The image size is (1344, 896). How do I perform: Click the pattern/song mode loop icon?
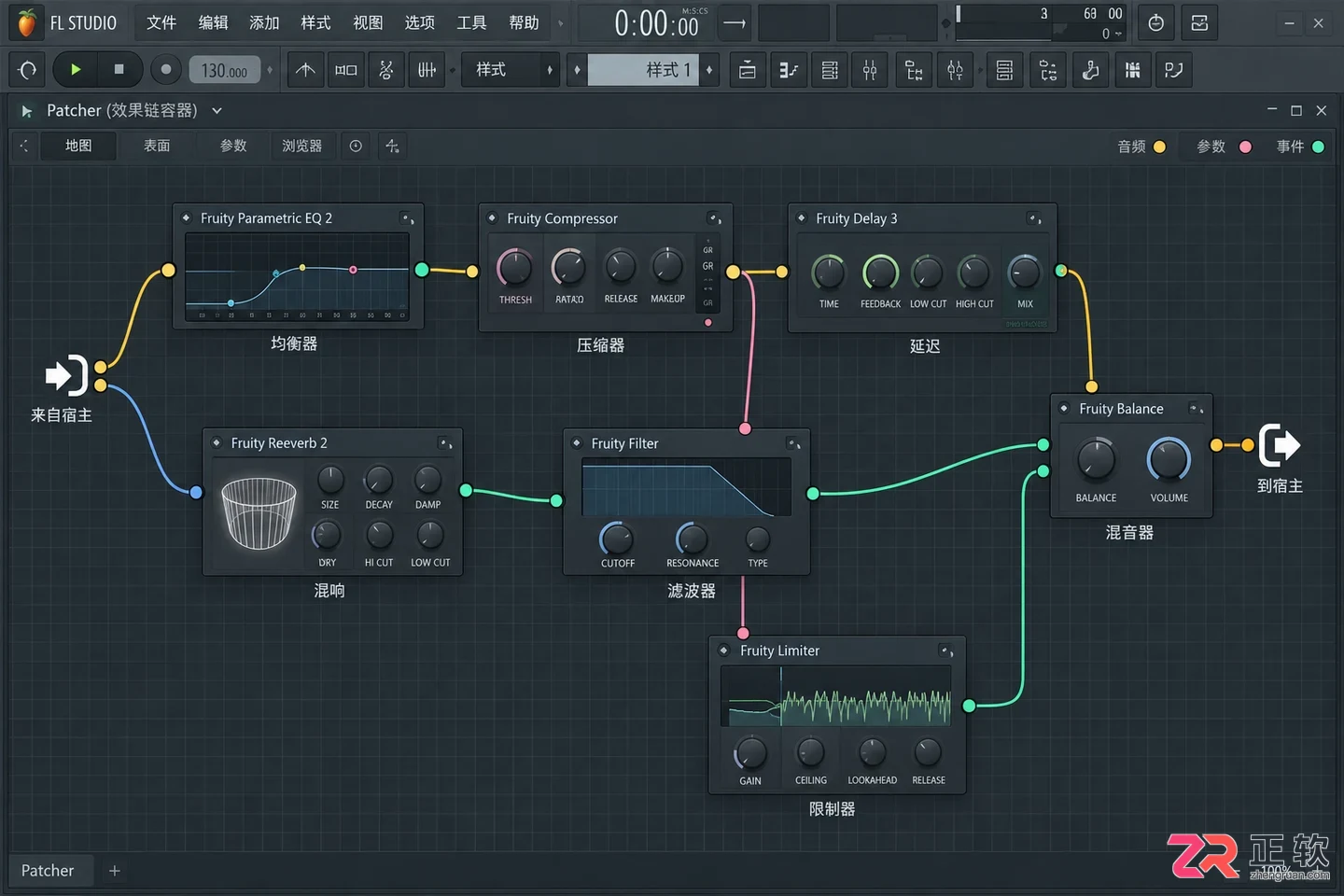[x=28, y=70]
